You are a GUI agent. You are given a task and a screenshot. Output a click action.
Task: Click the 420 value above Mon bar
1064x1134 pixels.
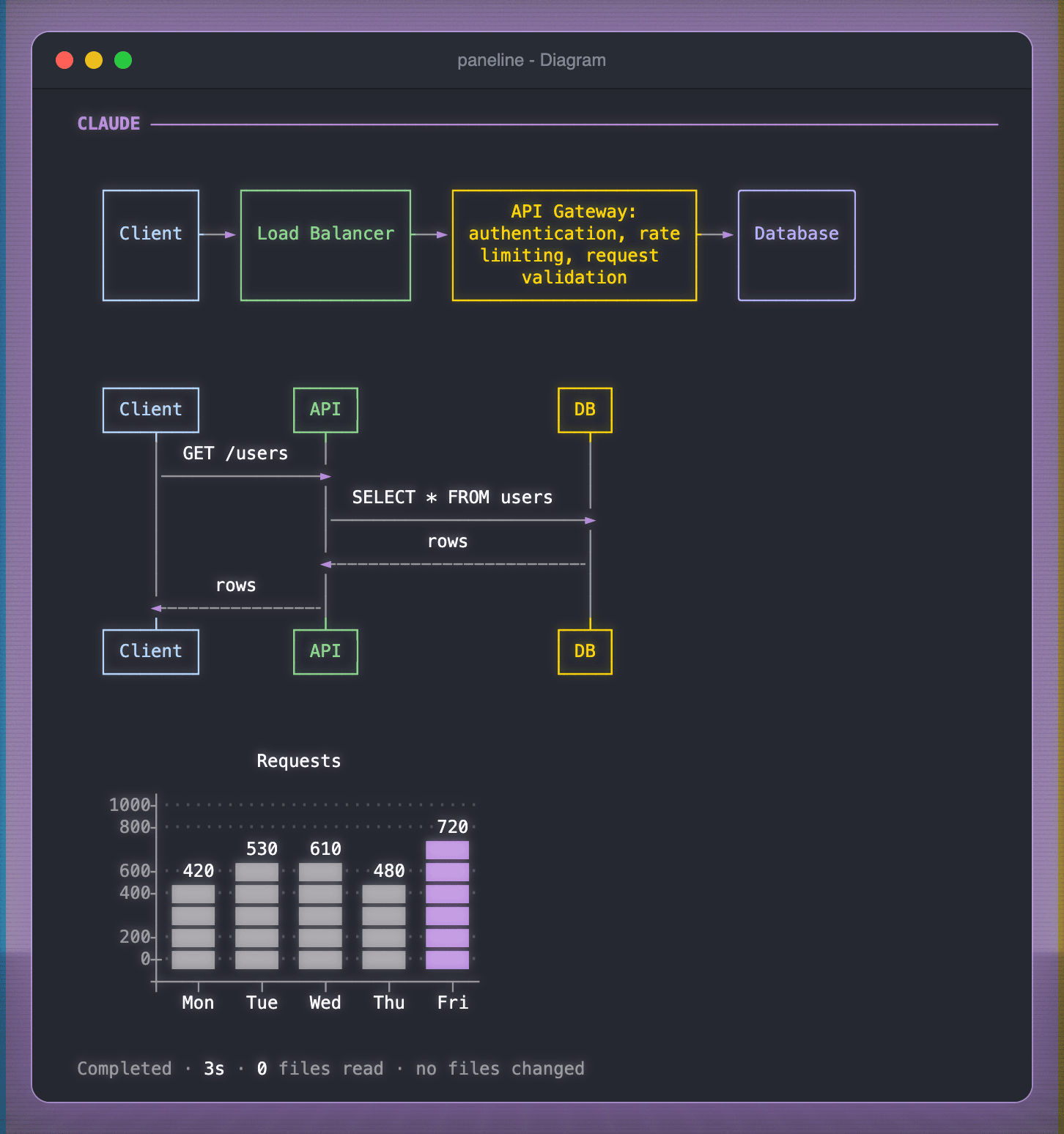[x=199, y=871]
